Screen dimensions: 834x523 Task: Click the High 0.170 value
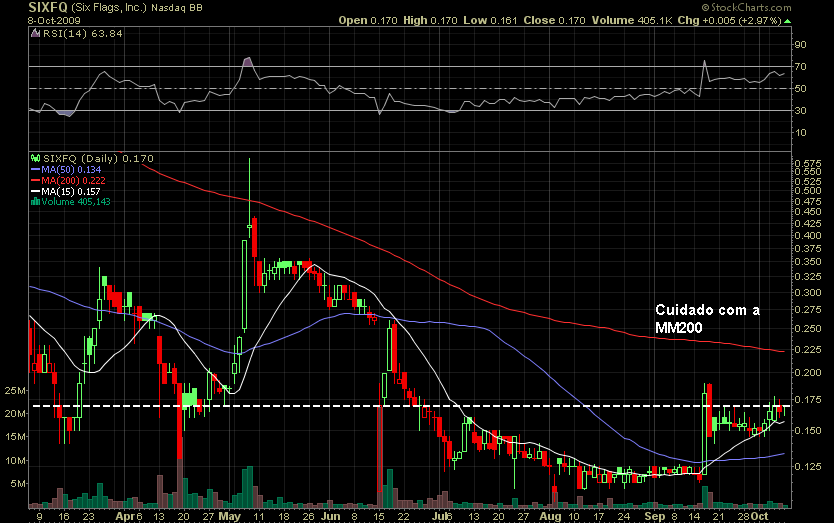430,20
